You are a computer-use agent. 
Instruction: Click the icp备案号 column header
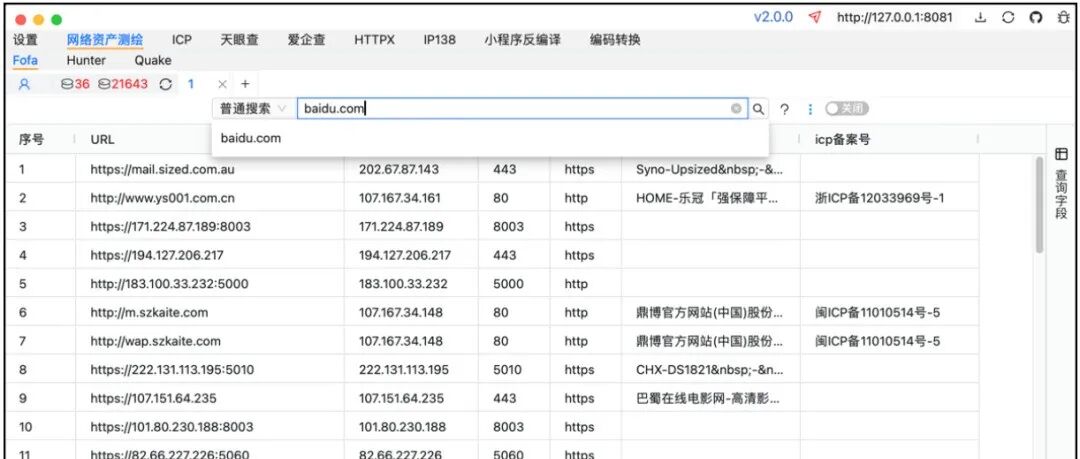pos(842,139)
